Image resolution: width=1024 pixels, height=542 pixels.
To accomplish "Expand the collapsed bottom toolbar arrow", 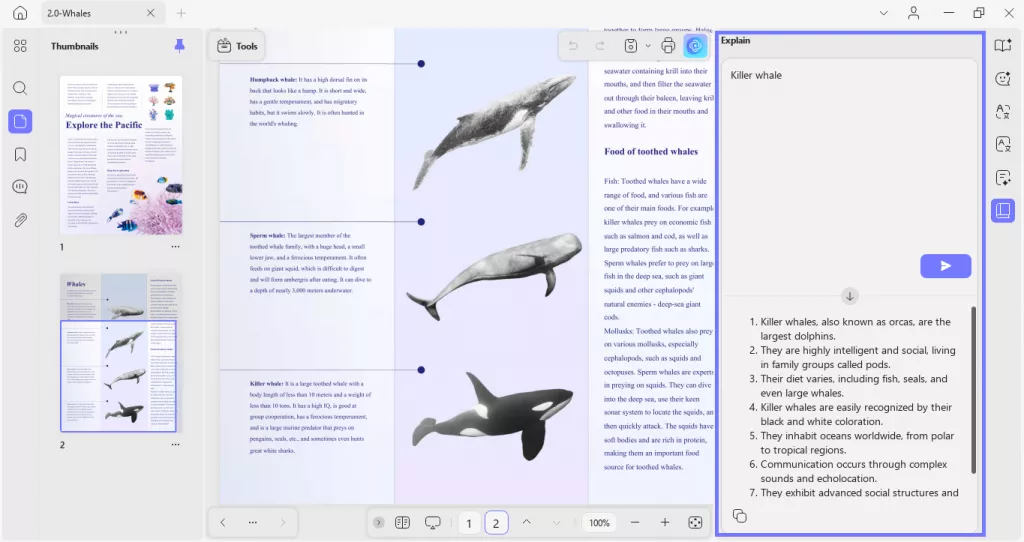I will point(379,522).
